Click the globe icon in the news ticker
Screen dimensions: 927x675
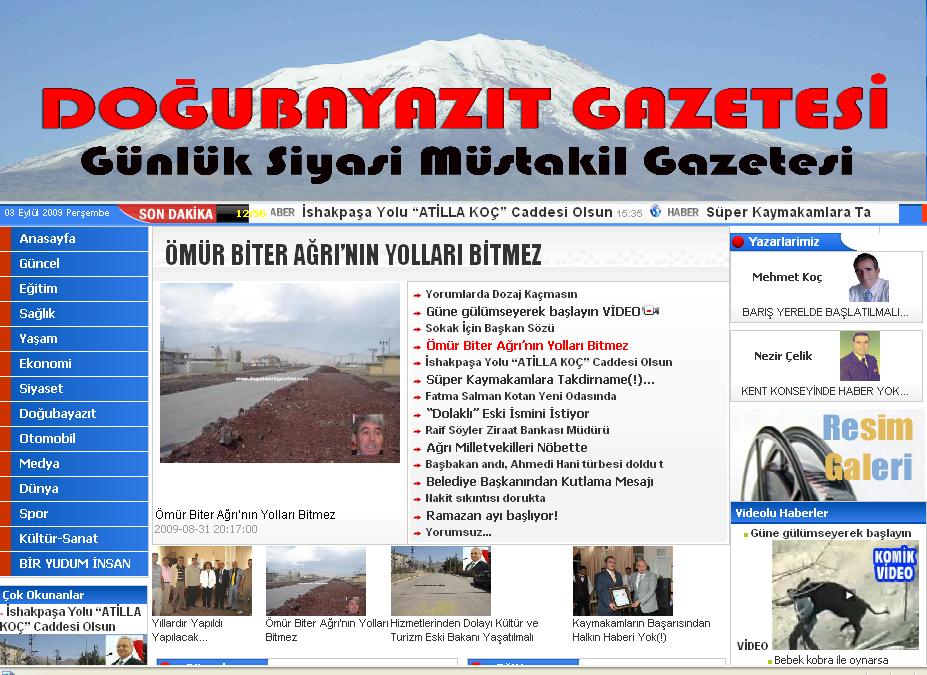(656, 212)
